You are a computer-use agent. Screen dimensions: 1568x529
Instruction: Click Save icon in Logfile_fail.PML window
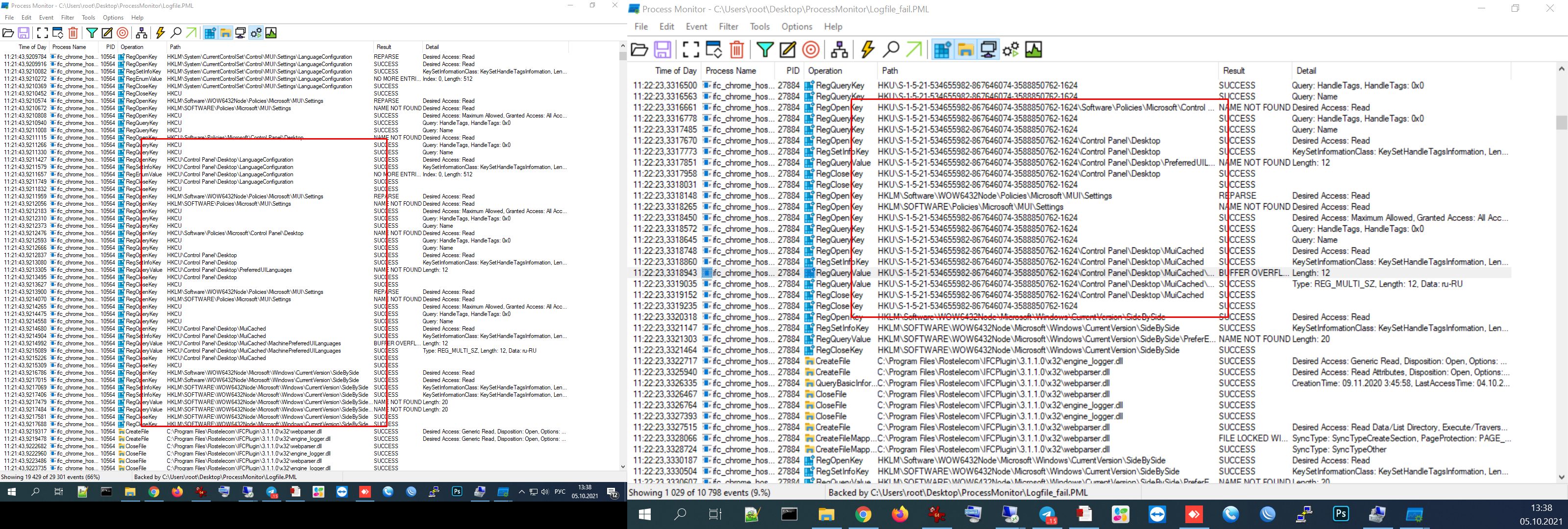662,49
